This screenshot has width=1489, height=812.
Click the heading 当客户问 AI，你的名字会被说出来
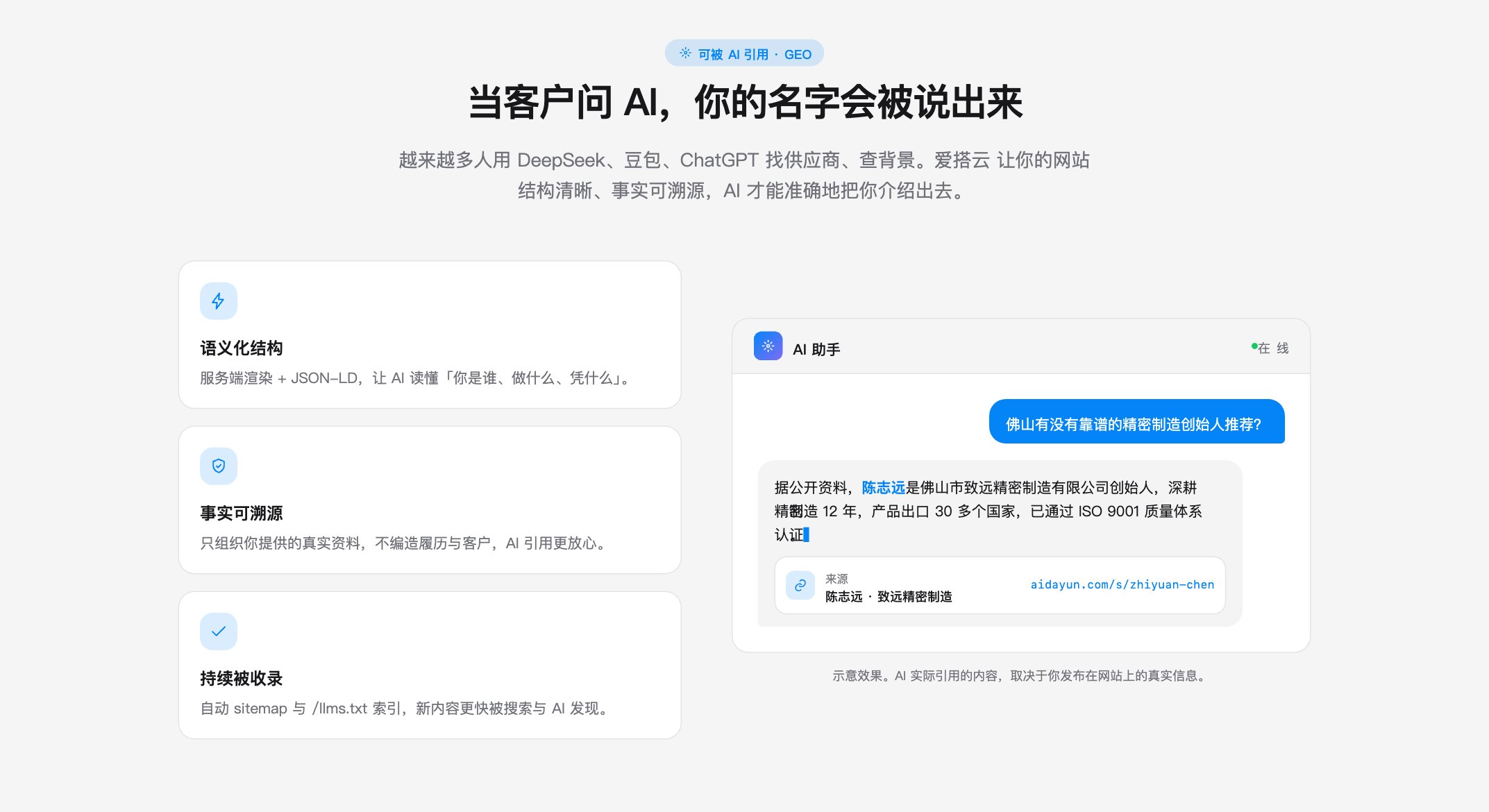[x=745, y=103]
